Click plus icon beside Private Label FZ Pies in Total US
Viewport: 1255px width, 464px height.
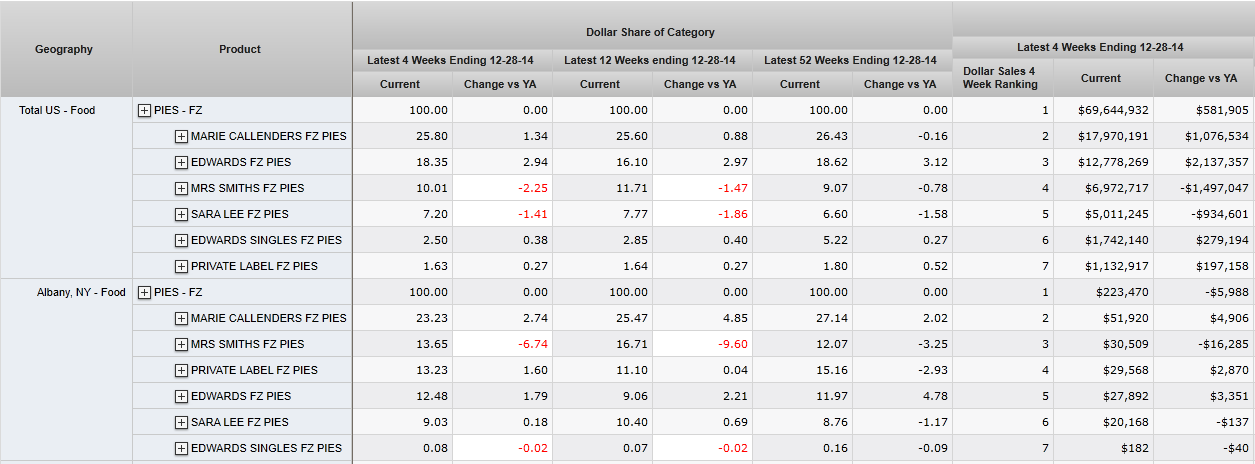click(x=181, y=266)
